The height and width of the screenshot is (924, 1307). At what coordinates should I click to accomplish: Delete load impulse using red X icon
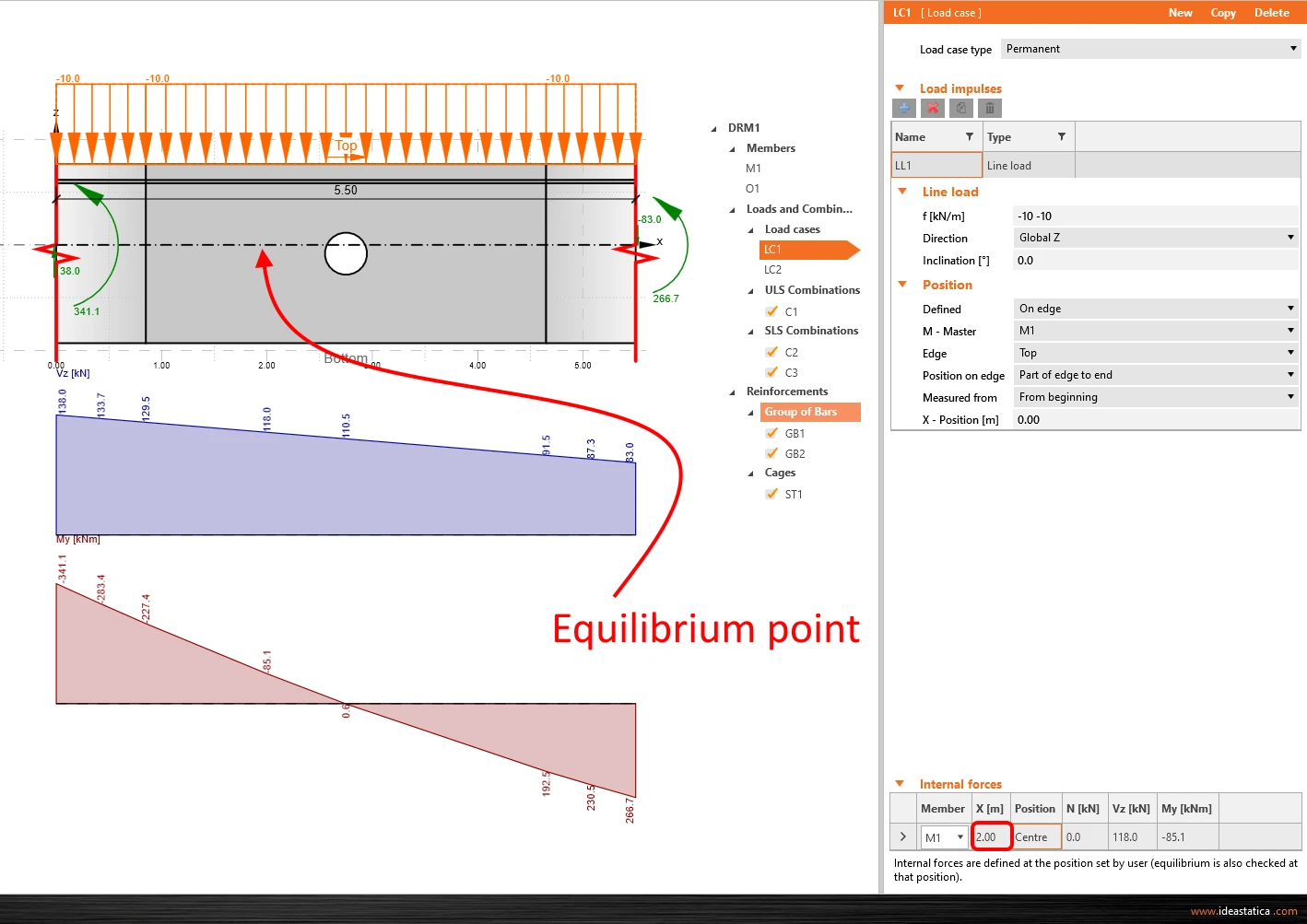[933, 108]
